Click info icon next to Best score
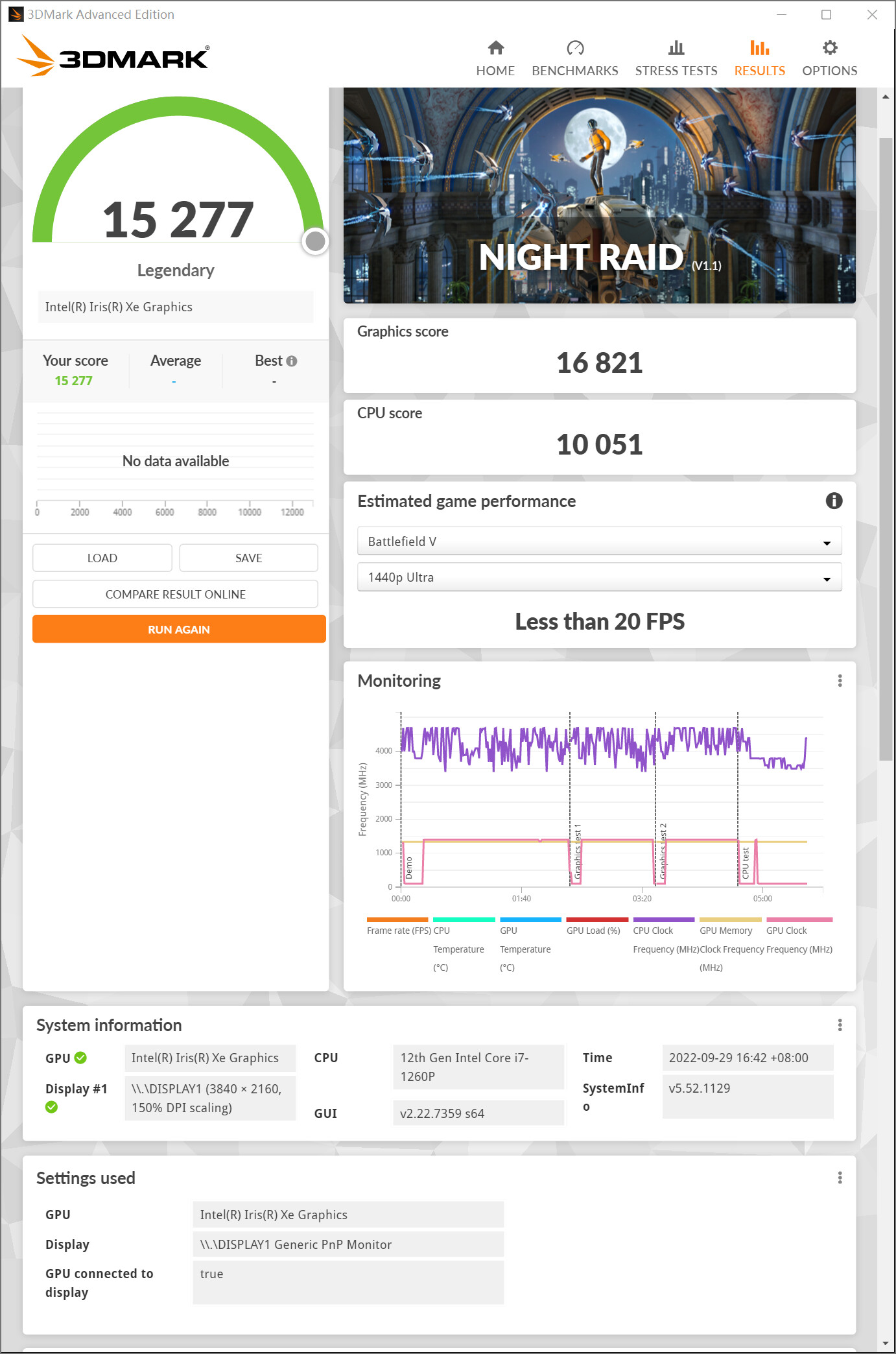Screen dimensions: 896x1354 point(292,361)
